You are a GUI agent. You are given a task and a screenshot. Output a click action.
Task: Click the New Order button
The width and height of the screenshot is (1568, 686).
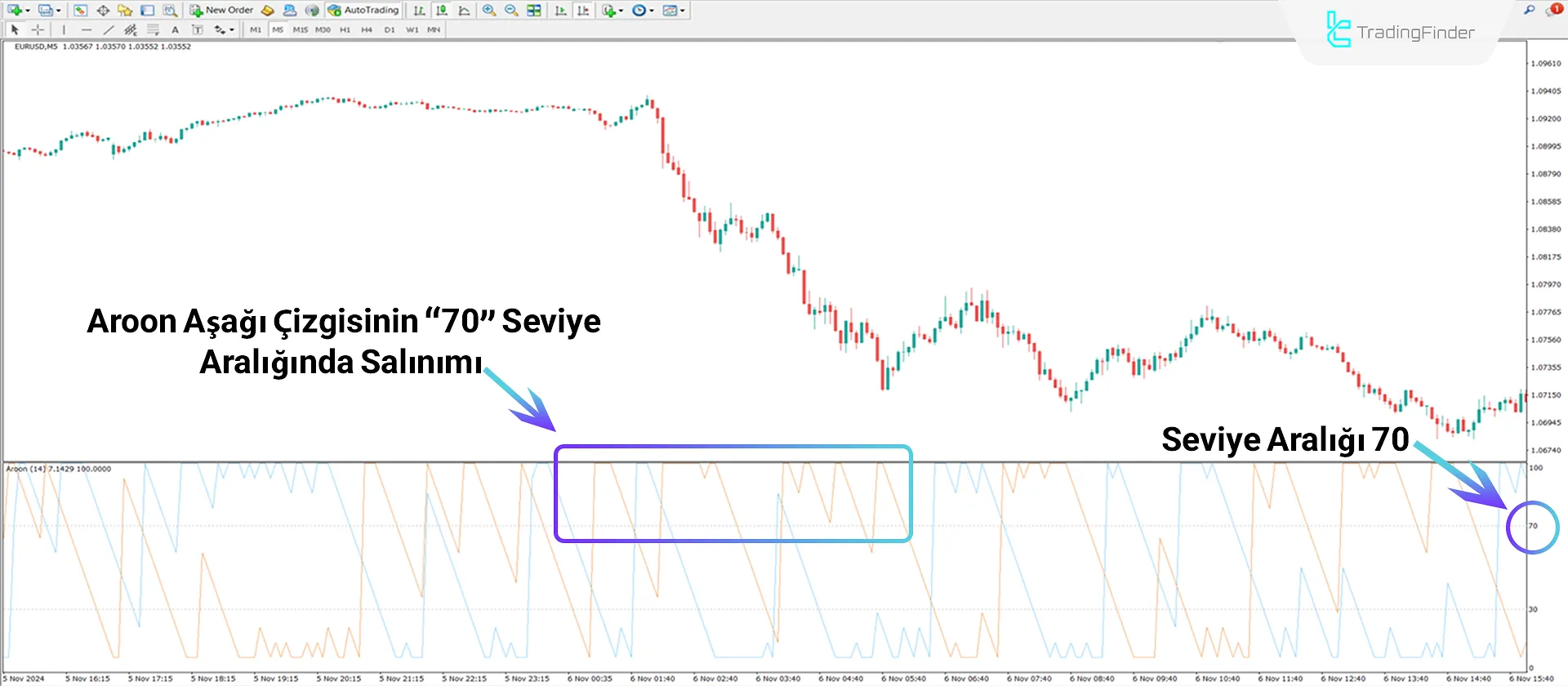click(221, 10)
